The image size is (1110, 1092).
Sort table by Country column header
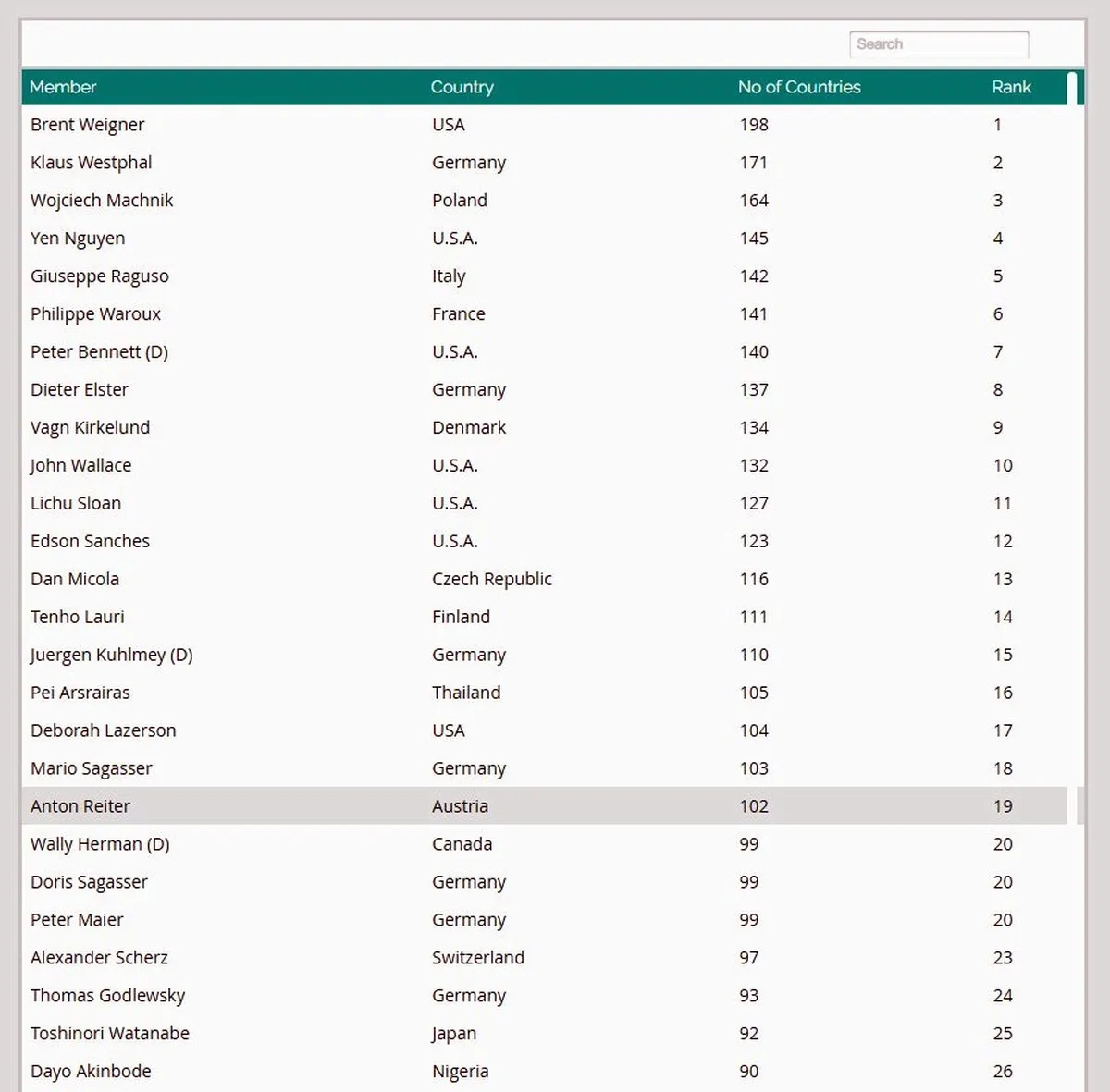[x=462, y=87]
